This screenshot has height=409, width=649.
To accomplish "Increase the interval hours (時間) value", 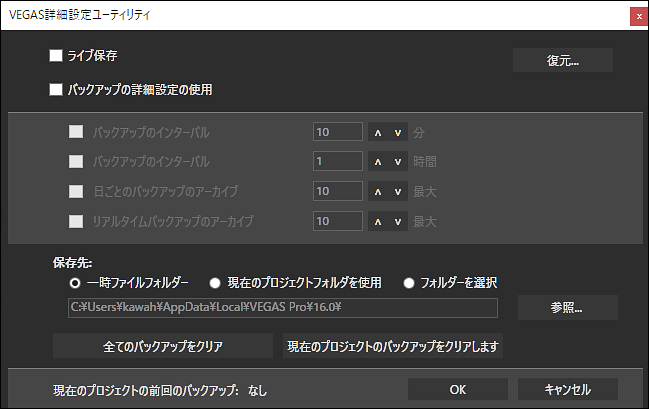I will (378, 161).
